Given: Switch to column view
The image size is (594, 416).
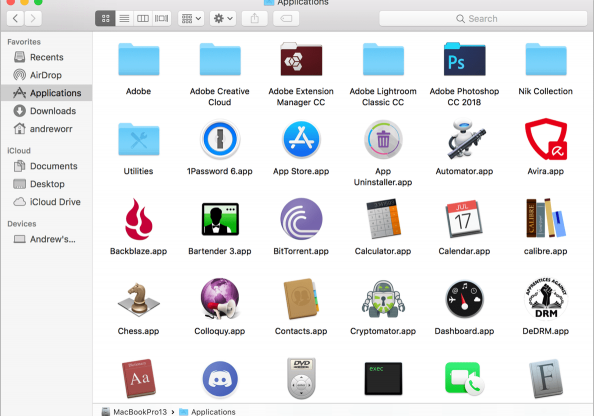Looking at the screenshot, I should pos(143,18).
